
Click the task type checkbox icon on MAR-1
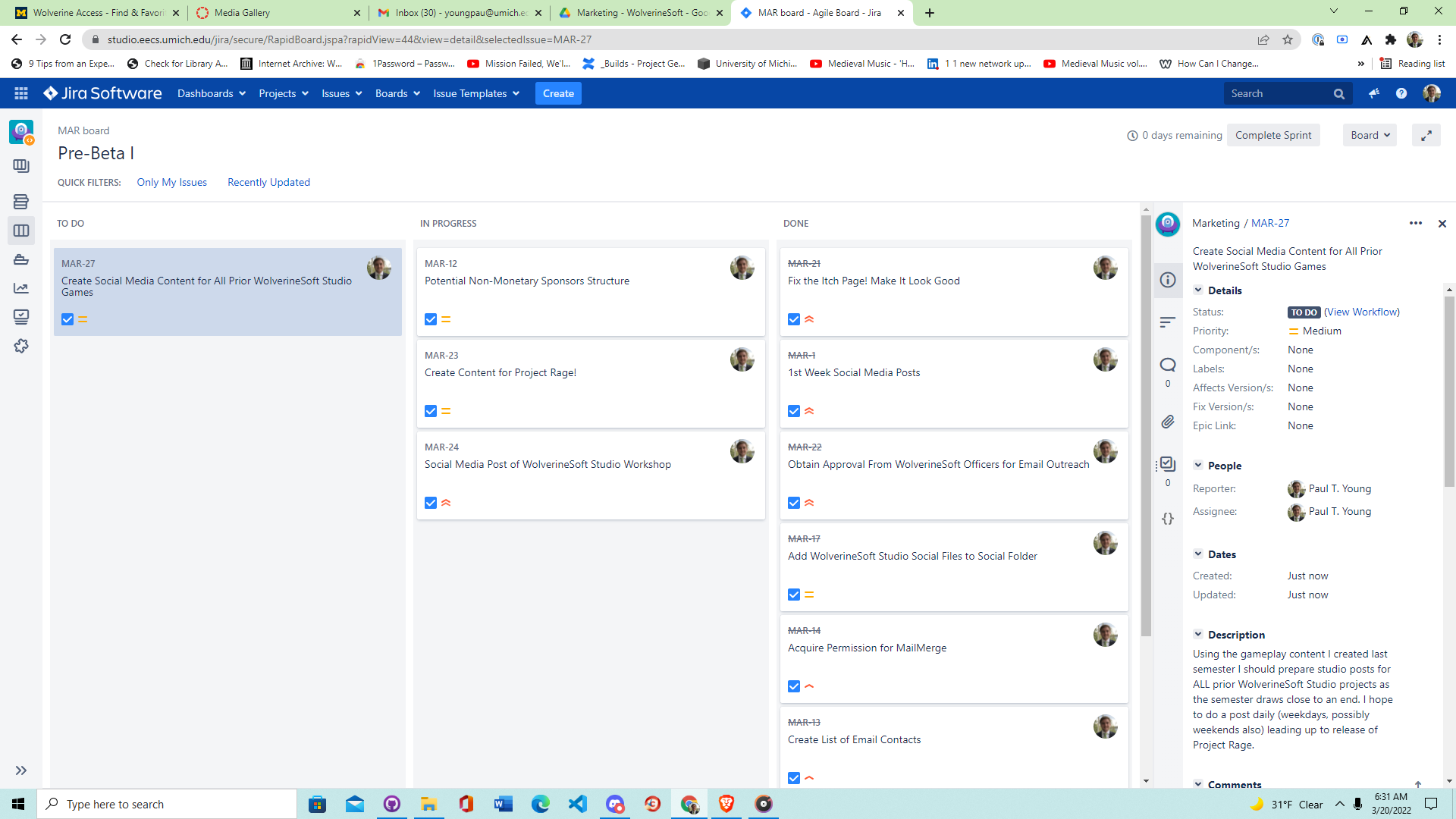(x=794, y=411)
